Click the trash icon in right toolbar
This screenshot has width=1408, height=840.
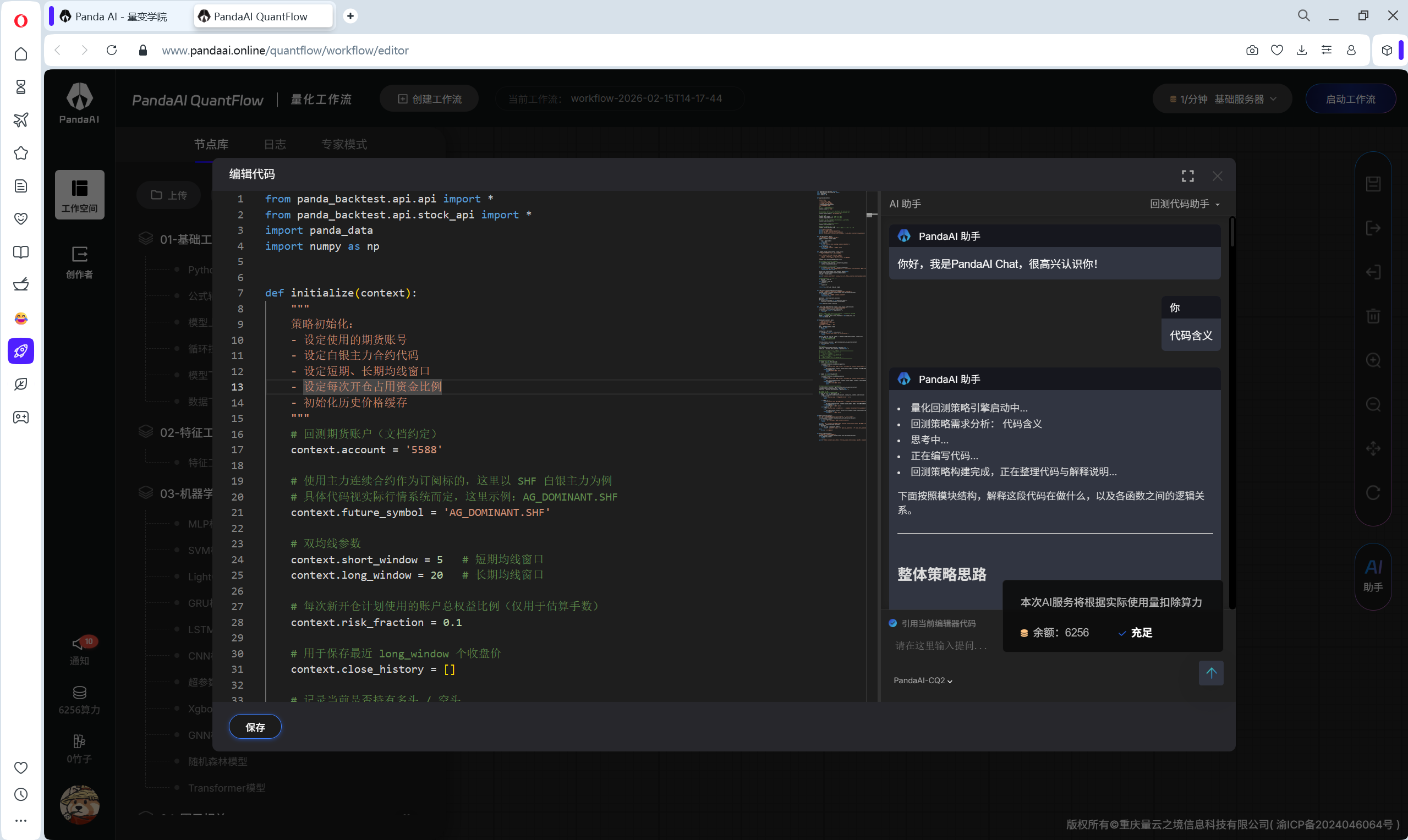click(x=1373, y=315)
